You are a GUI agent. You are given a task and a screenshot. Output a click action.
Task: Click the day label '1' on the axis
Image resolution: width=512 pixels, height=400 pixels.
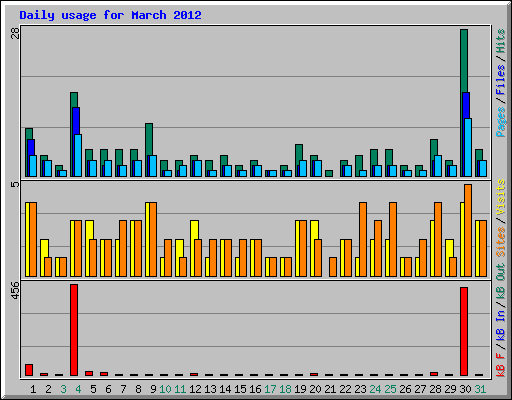(x=33, y=389)
